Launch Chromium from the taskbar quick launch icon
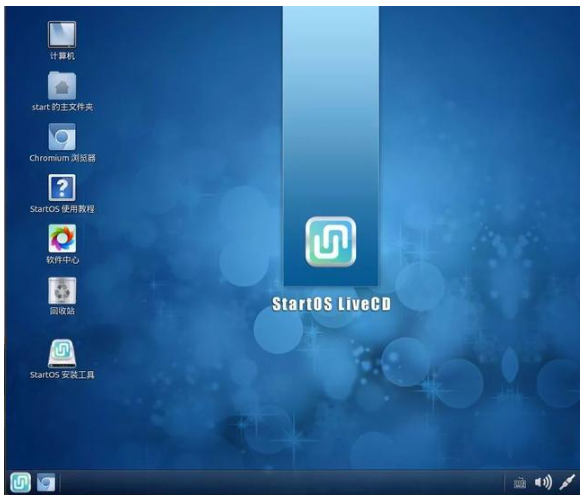586x502 pixels. 46,482
